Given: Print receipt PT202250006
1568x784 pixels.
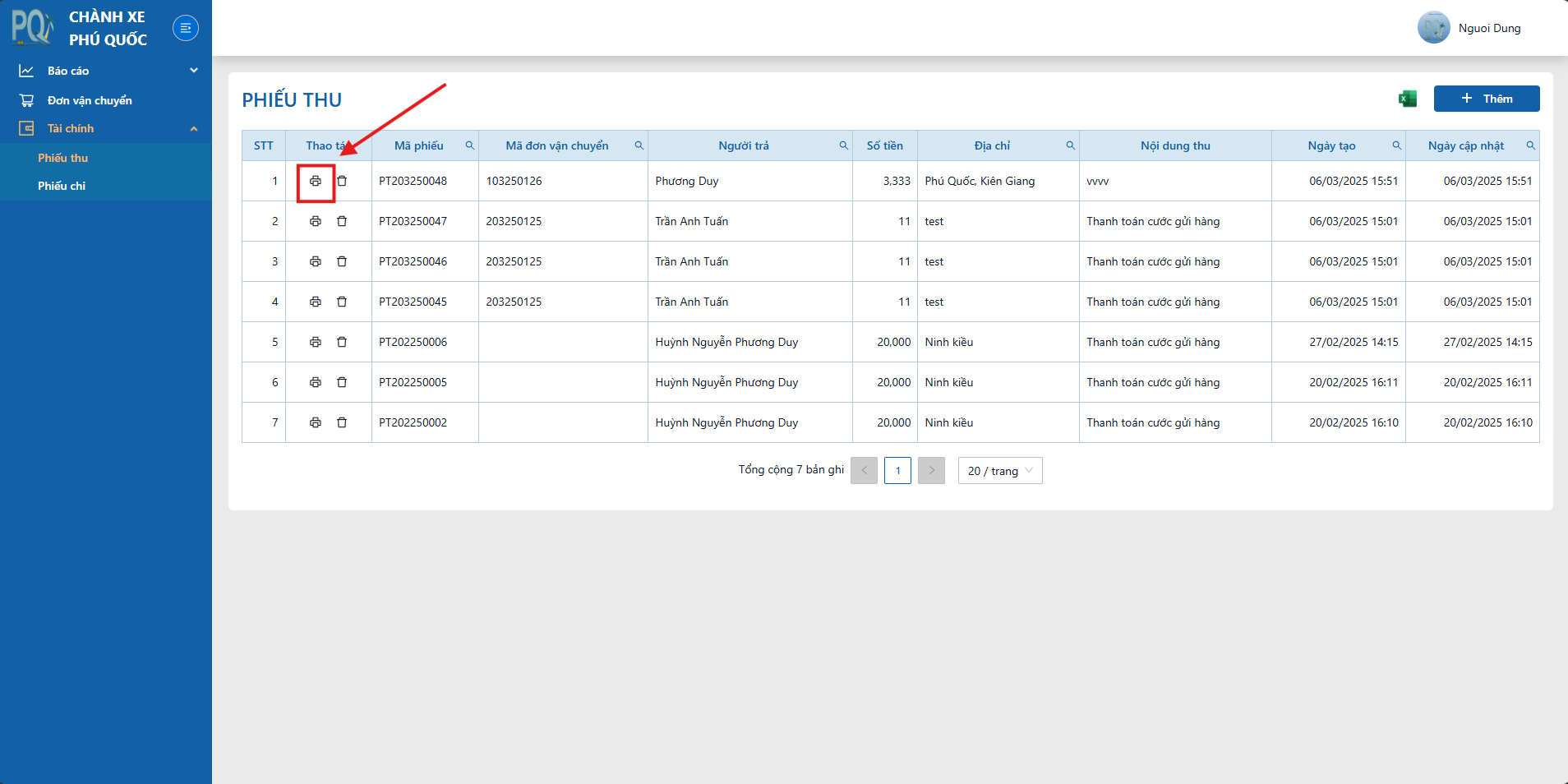Looking at the screenshot, I should [x=316, y=342].
